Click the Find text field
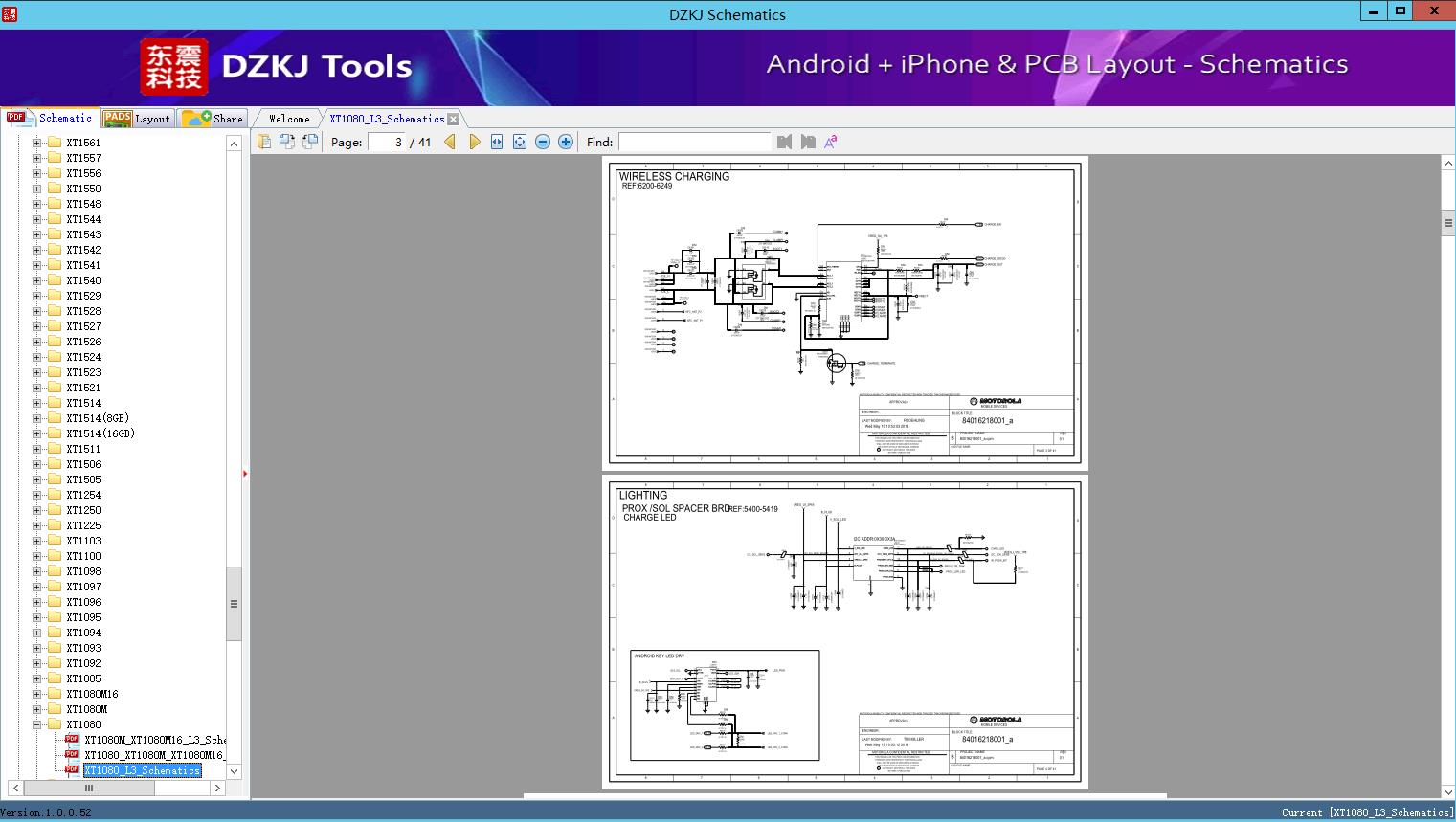The width and height of the screenshot is (1456, 822). click(x=694, y=142)
